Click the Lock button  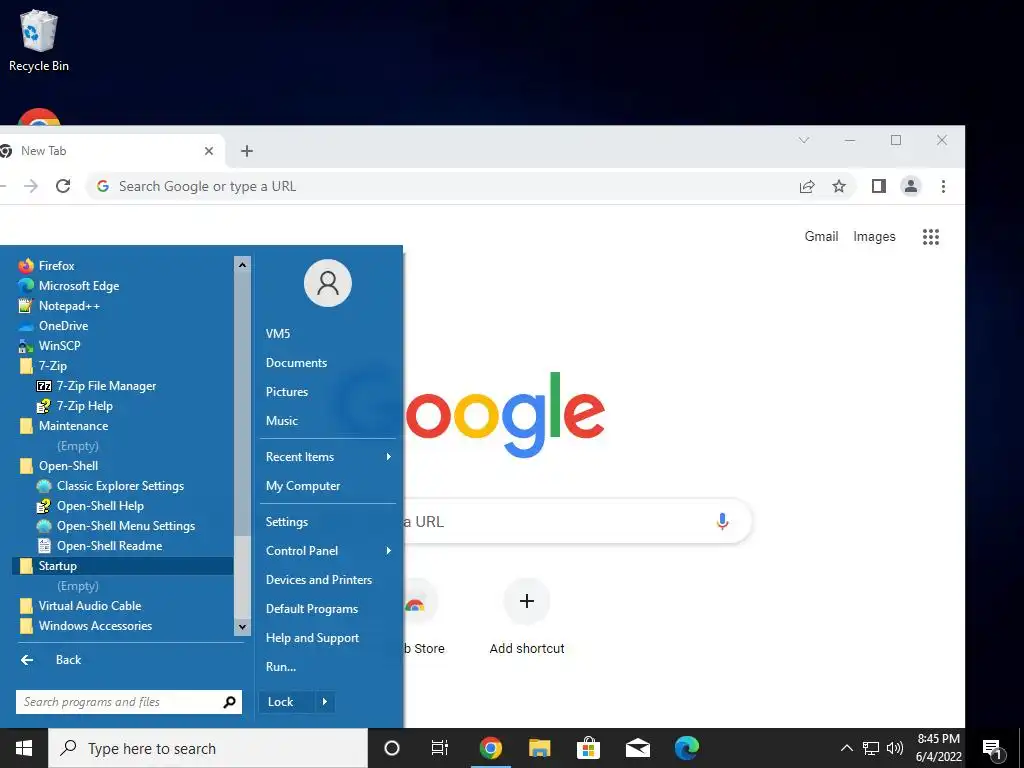[287, 702]
